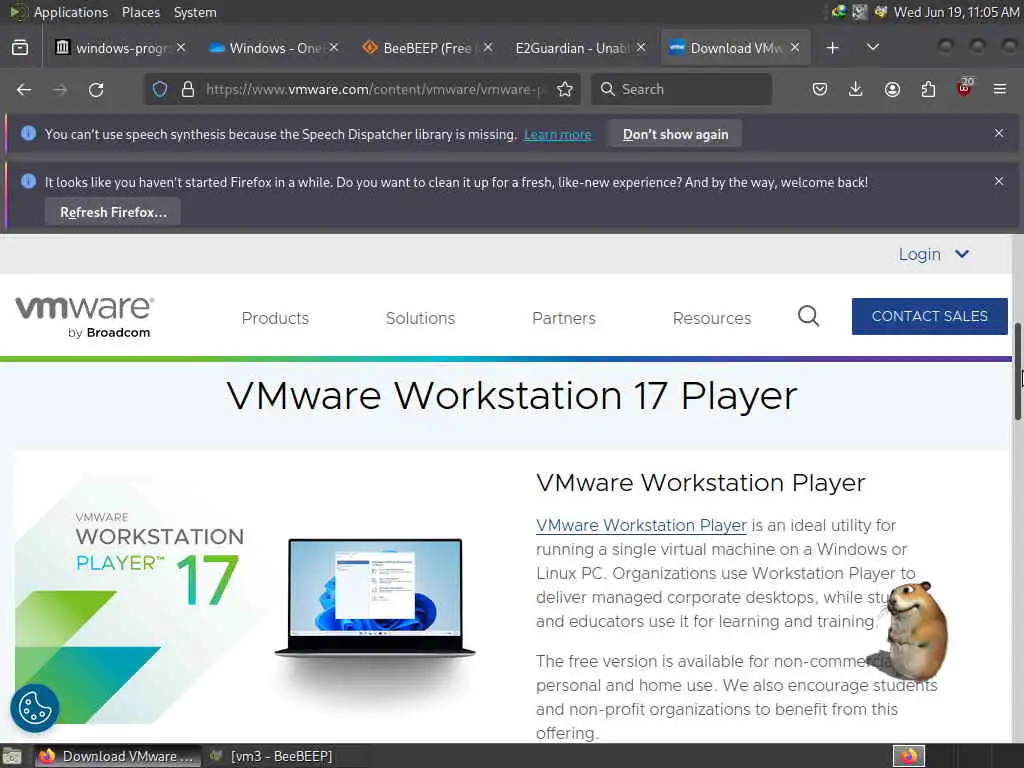The width and height of the screenshot is (1024, 768).
Task: Click the hamster desktop pet
Action: click(912, 630)
